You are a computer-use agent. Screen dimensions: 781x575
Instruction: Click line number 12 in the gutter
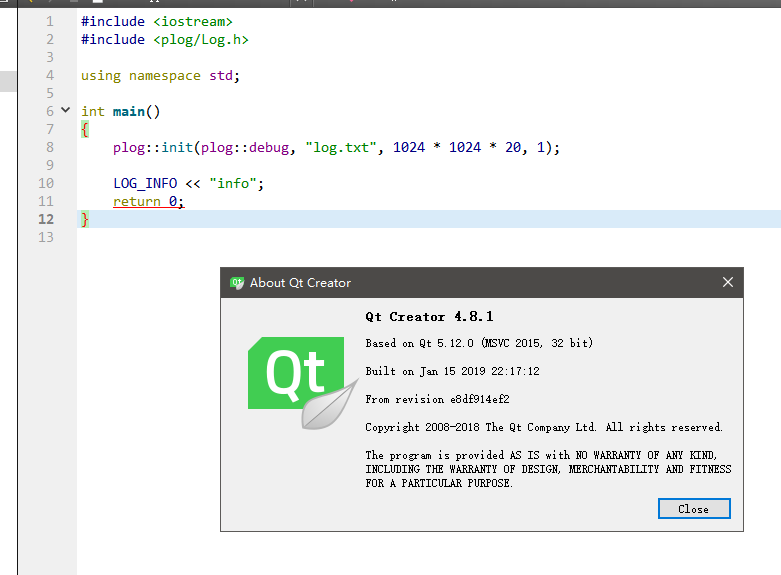(46, 219)
